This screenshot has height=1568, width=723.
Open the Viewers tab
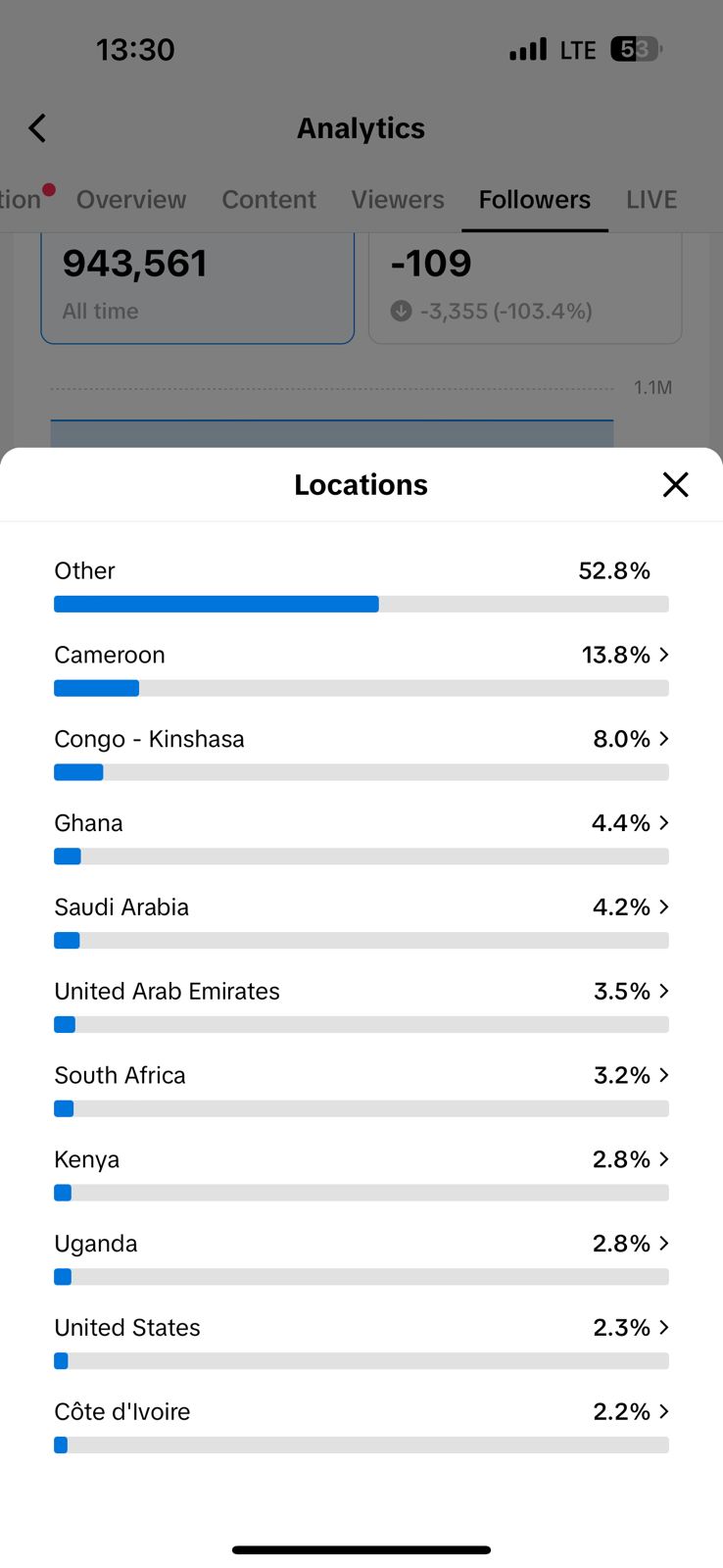[x=398, y=200]
